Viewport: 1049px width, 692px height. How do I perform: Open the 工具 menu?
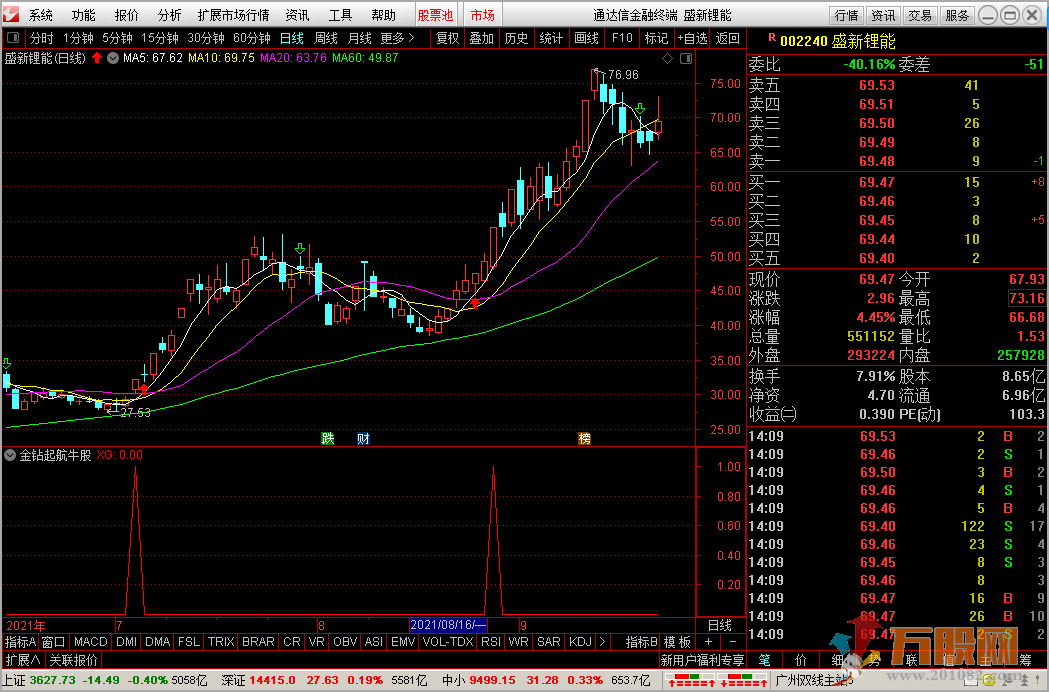point(340,15)
